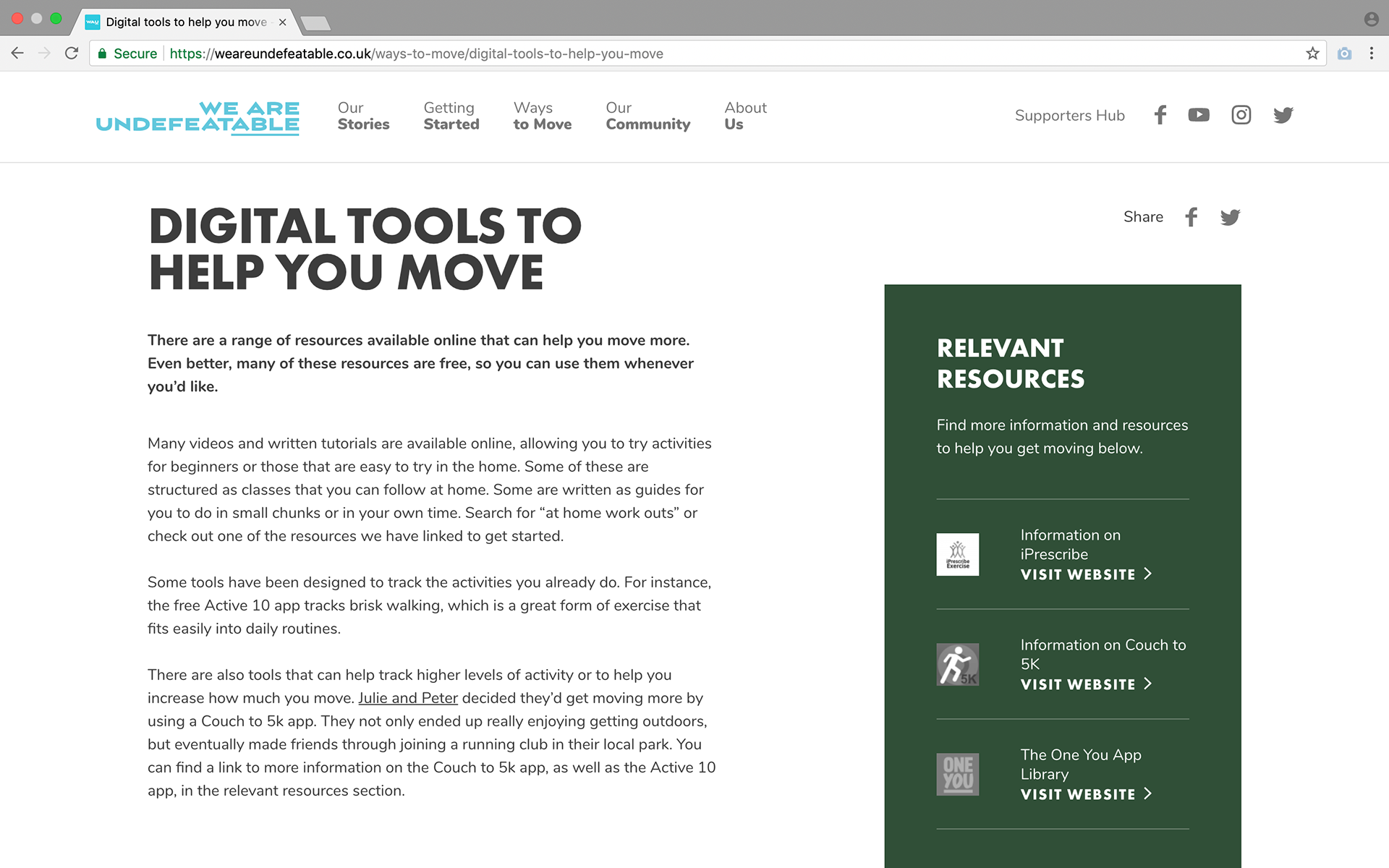Open the Our Community menu

pyautogui.click(x=648, y=116)
